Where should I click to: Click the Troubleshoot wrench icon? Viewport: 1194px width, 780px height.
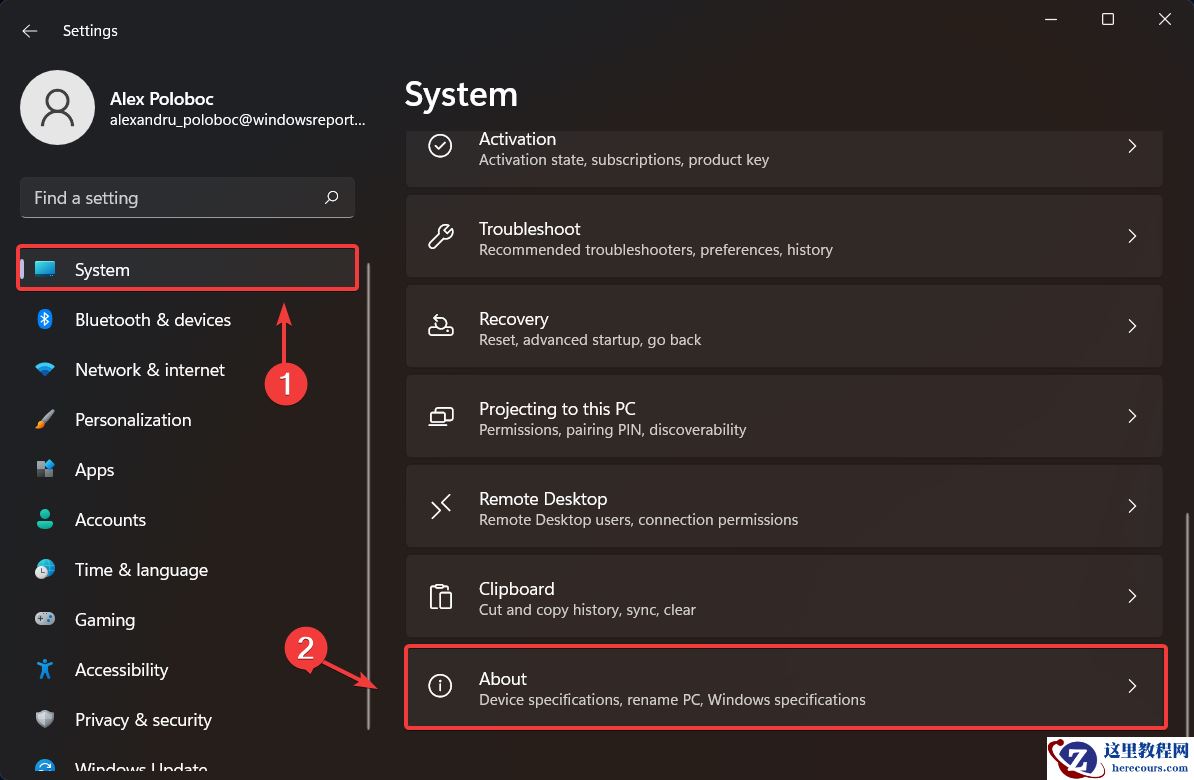point(441,236)
